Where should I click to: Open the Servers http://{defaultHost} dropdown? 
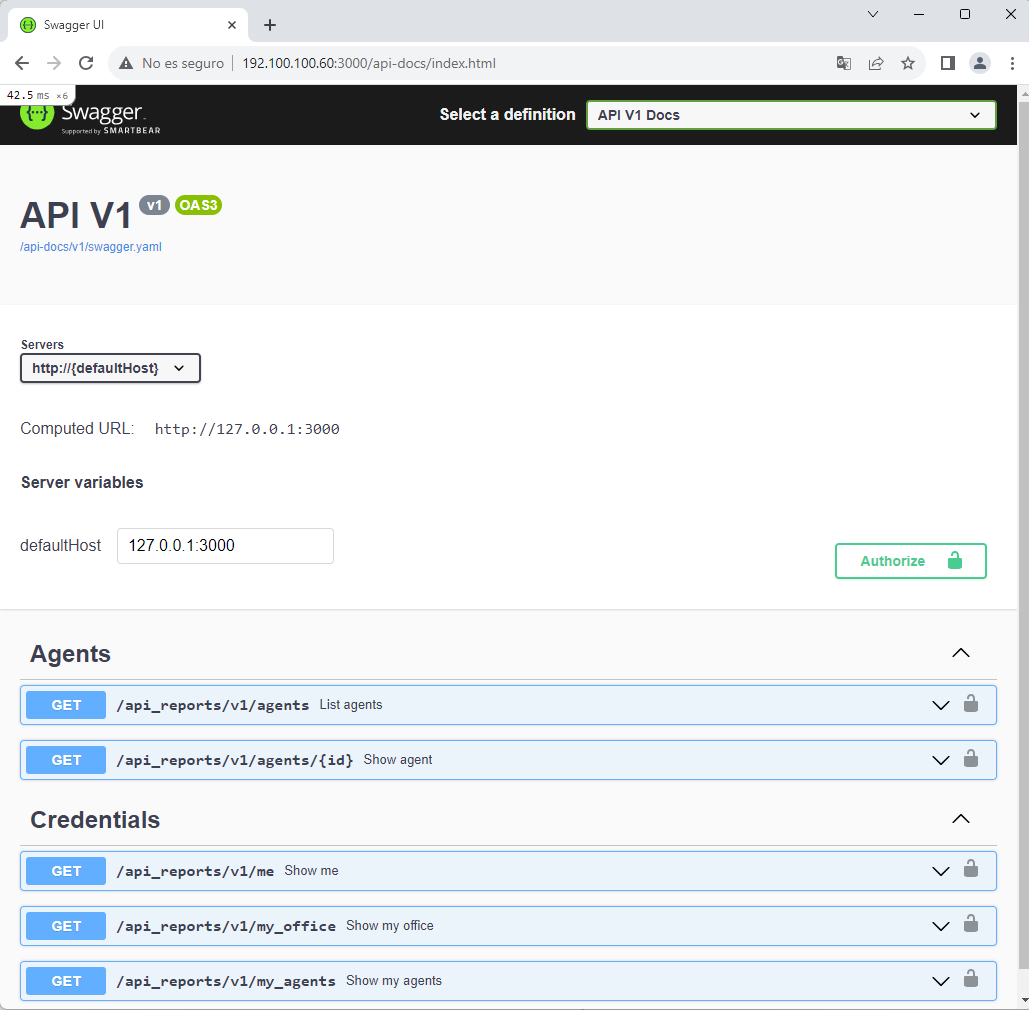pyautogui.click(x=110, y=368)
